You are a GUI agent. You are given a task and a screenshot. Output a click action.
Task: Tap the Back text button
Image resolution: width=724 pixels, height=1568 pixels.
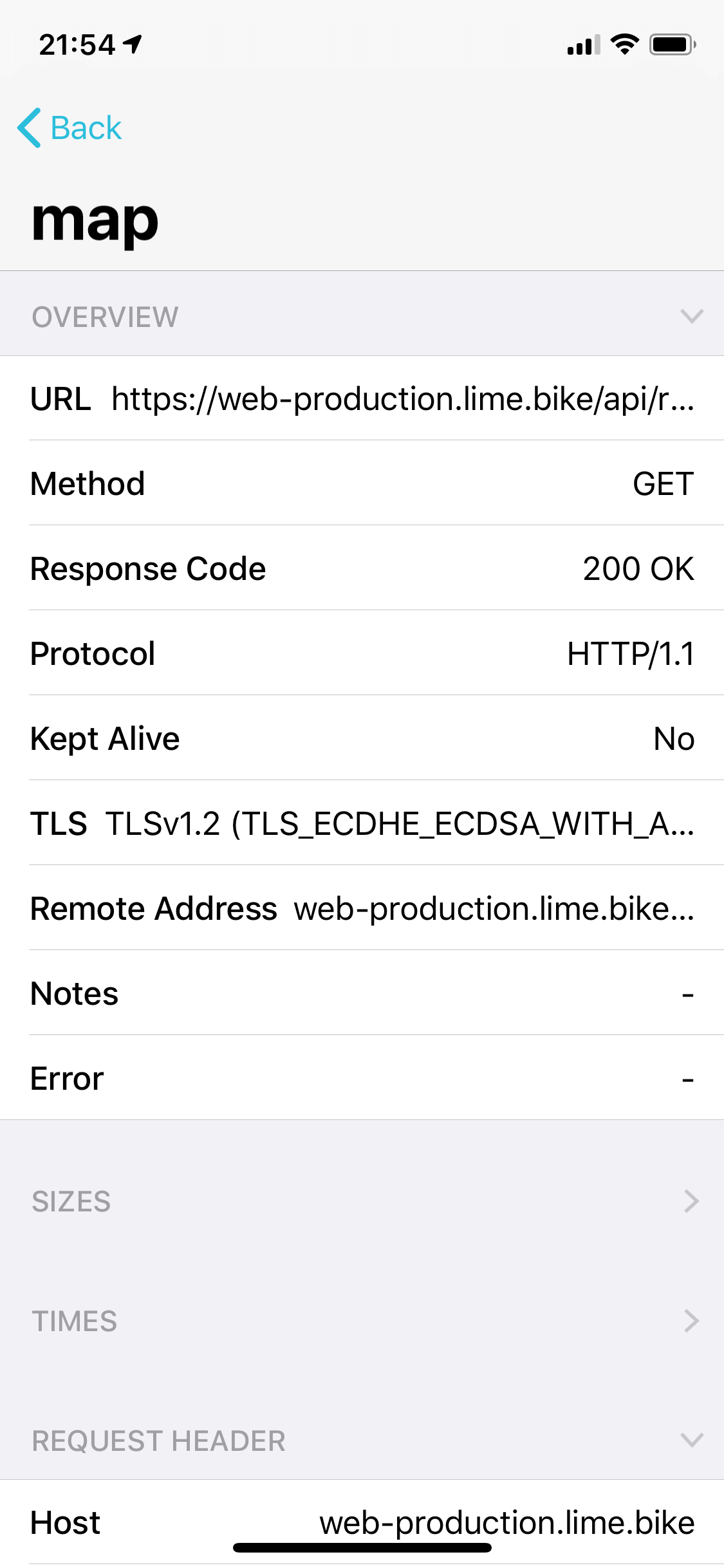coord(86,127)
